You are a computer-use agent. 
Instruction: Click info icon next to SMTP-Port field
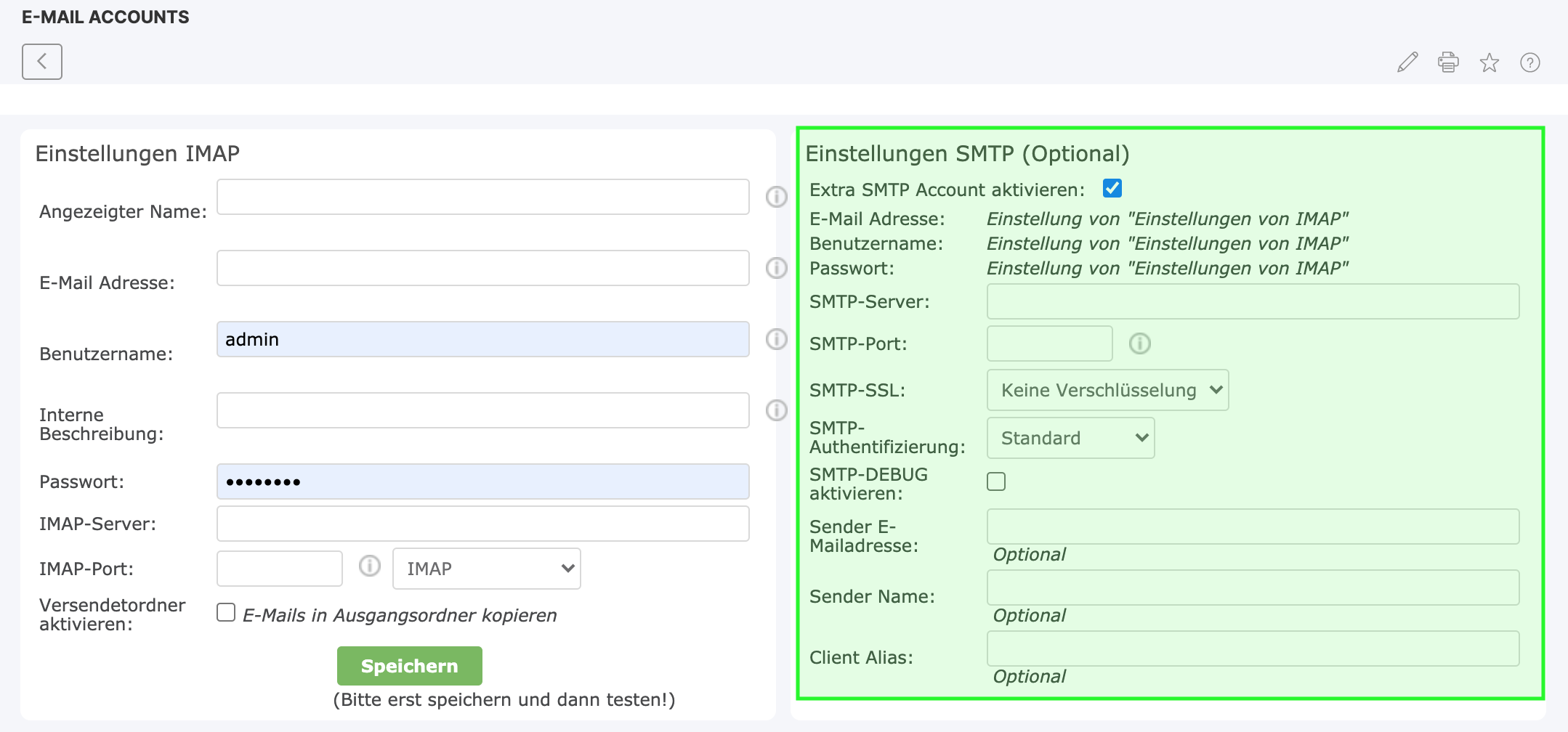(1139, 343)
